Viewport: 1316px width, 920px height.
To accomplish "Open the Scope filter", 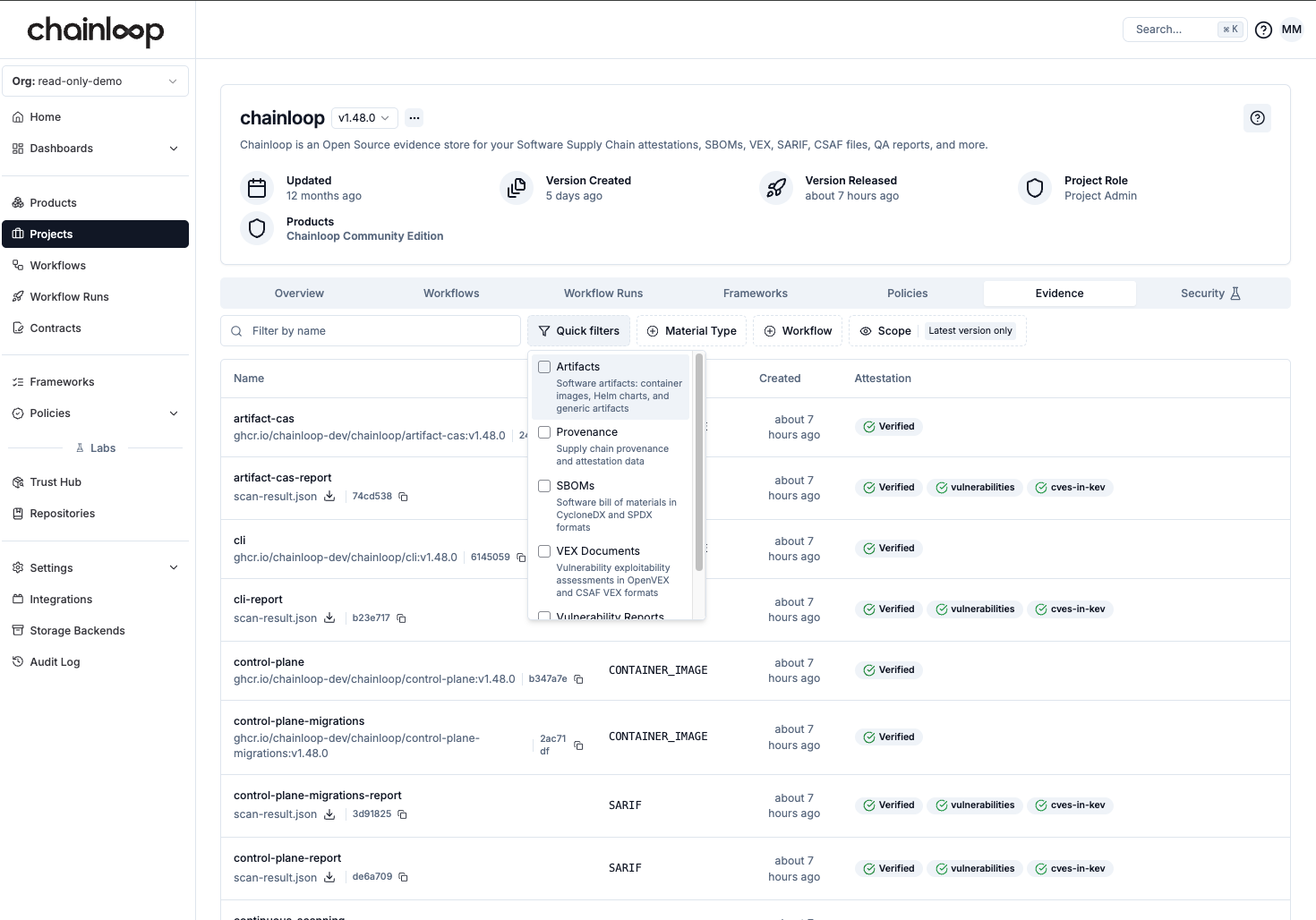I will click(x=937, y=331).
